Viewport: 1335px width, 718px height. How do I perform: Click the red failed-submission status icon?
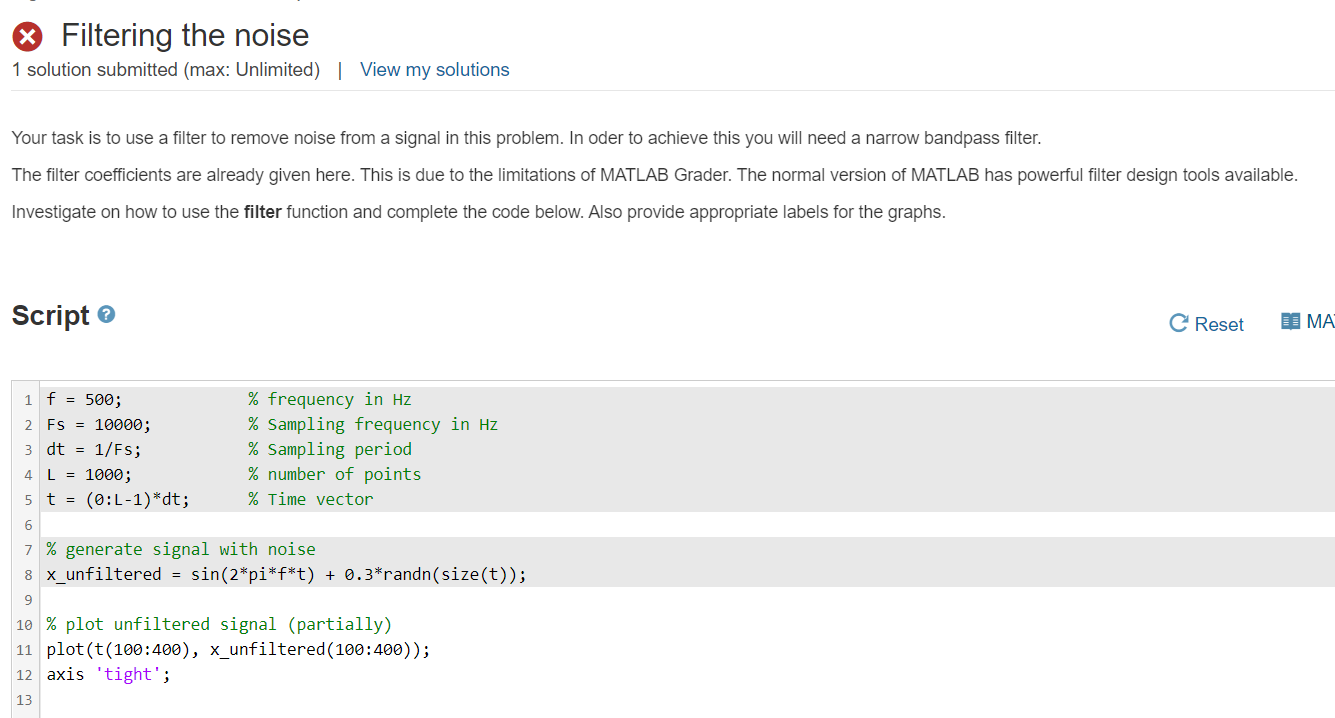point(28,35)
